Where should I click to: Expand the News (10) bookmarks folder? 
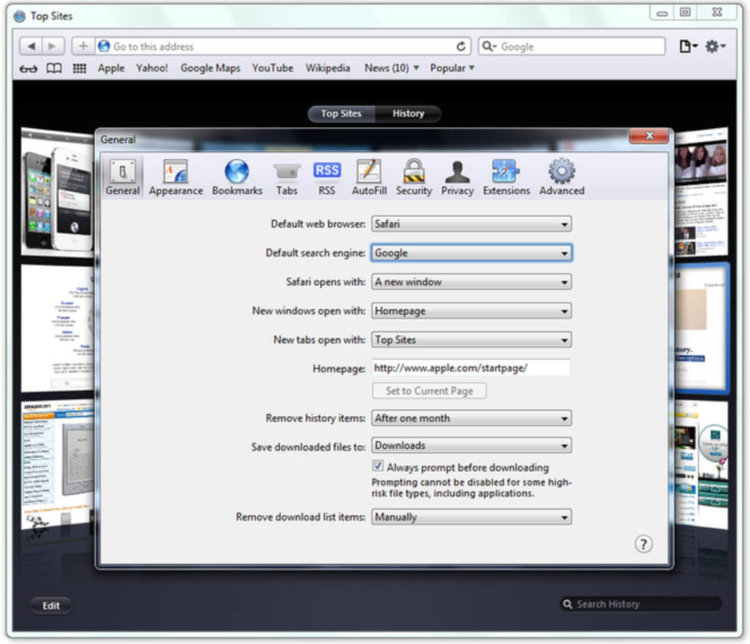392,68
